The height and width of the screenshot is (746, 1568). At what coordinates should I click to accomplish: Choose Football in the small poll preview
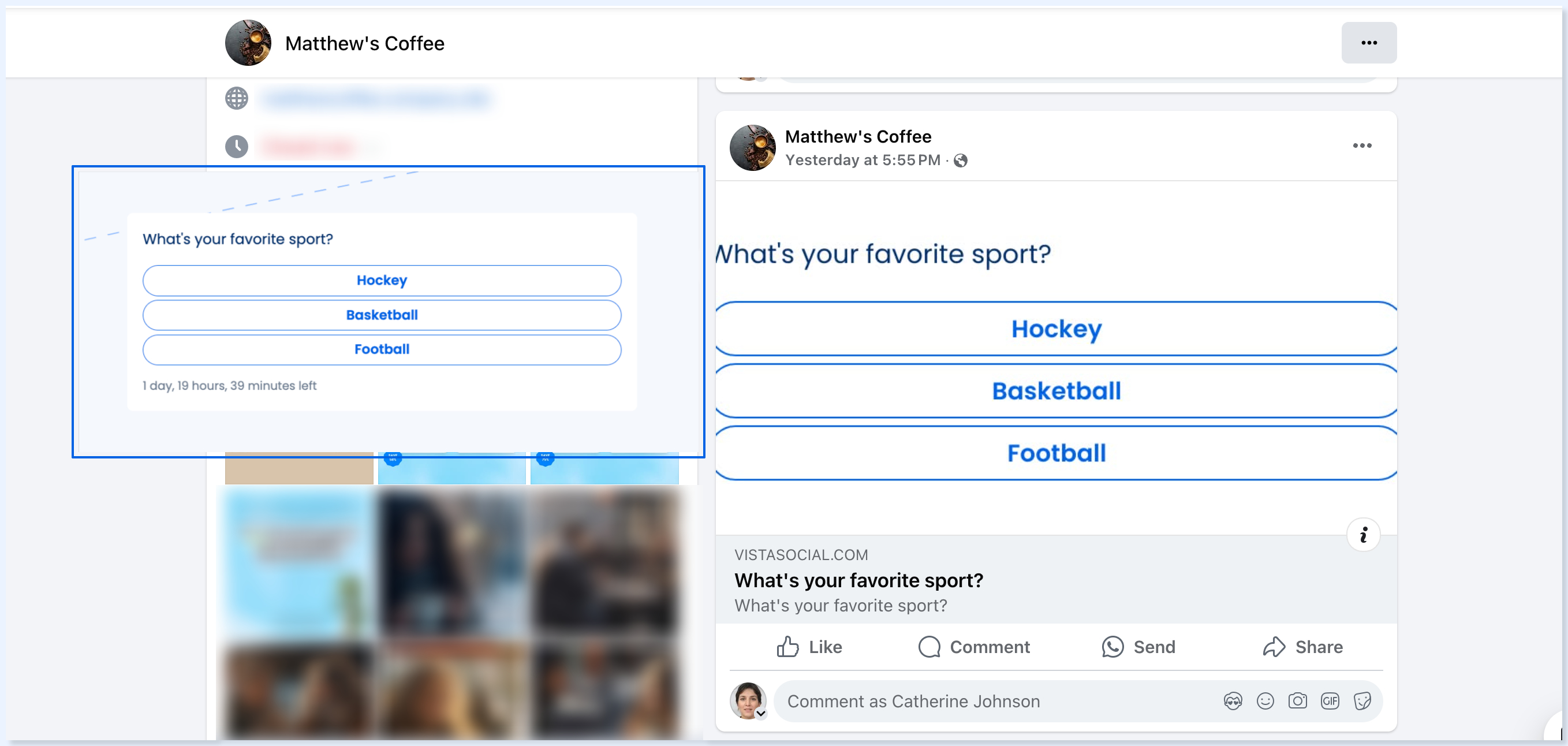tap(382, 349)
